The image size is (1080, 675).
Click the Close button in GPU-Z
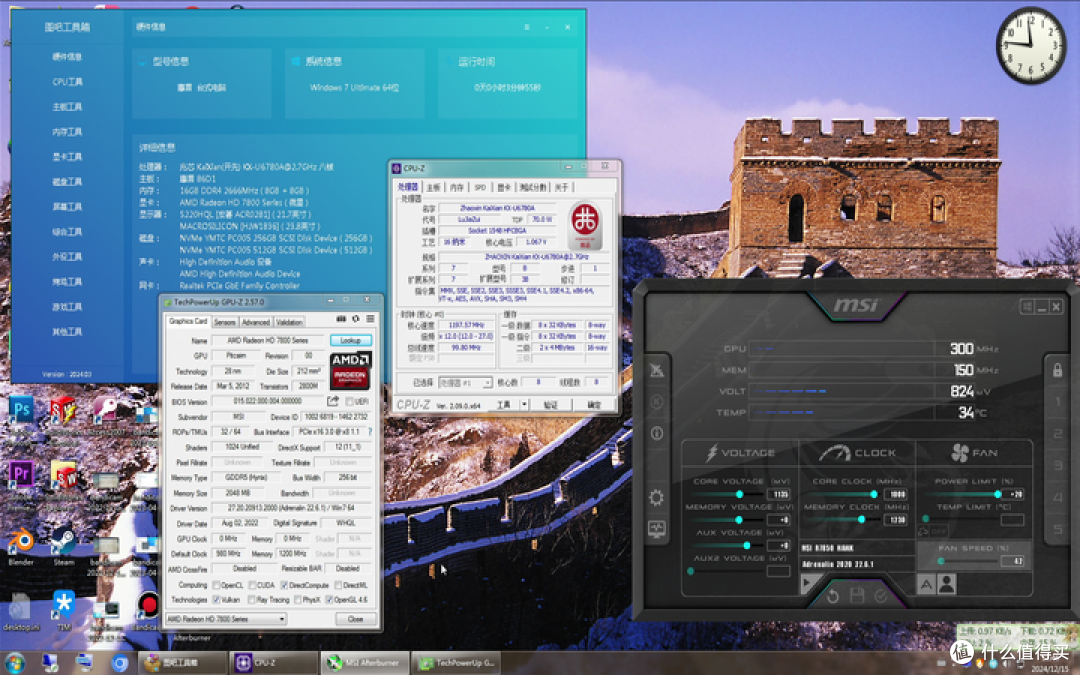pyautogui.click(x=355, y=619)
